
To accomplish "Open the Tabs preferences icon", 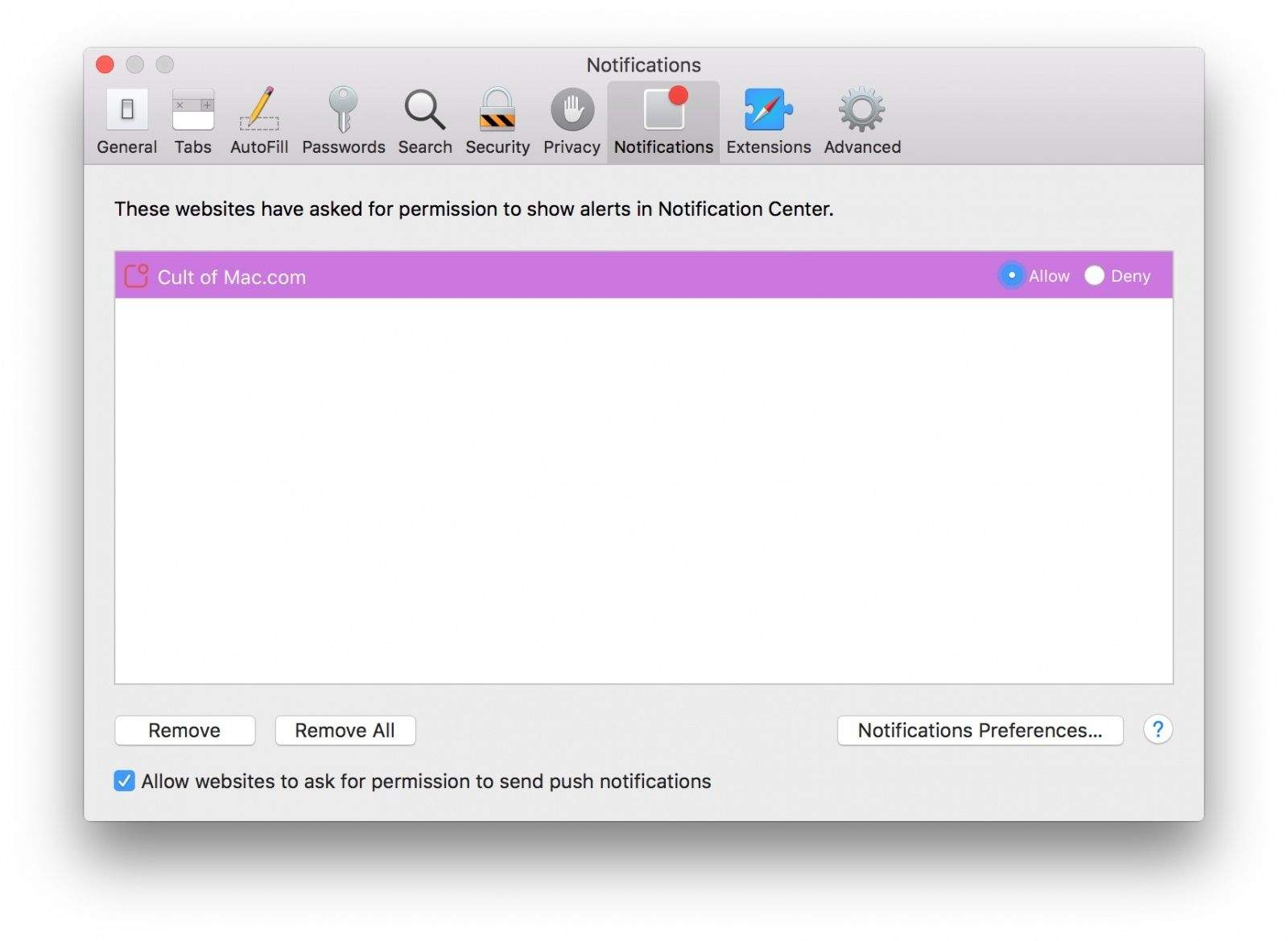I will pos(193,110).
